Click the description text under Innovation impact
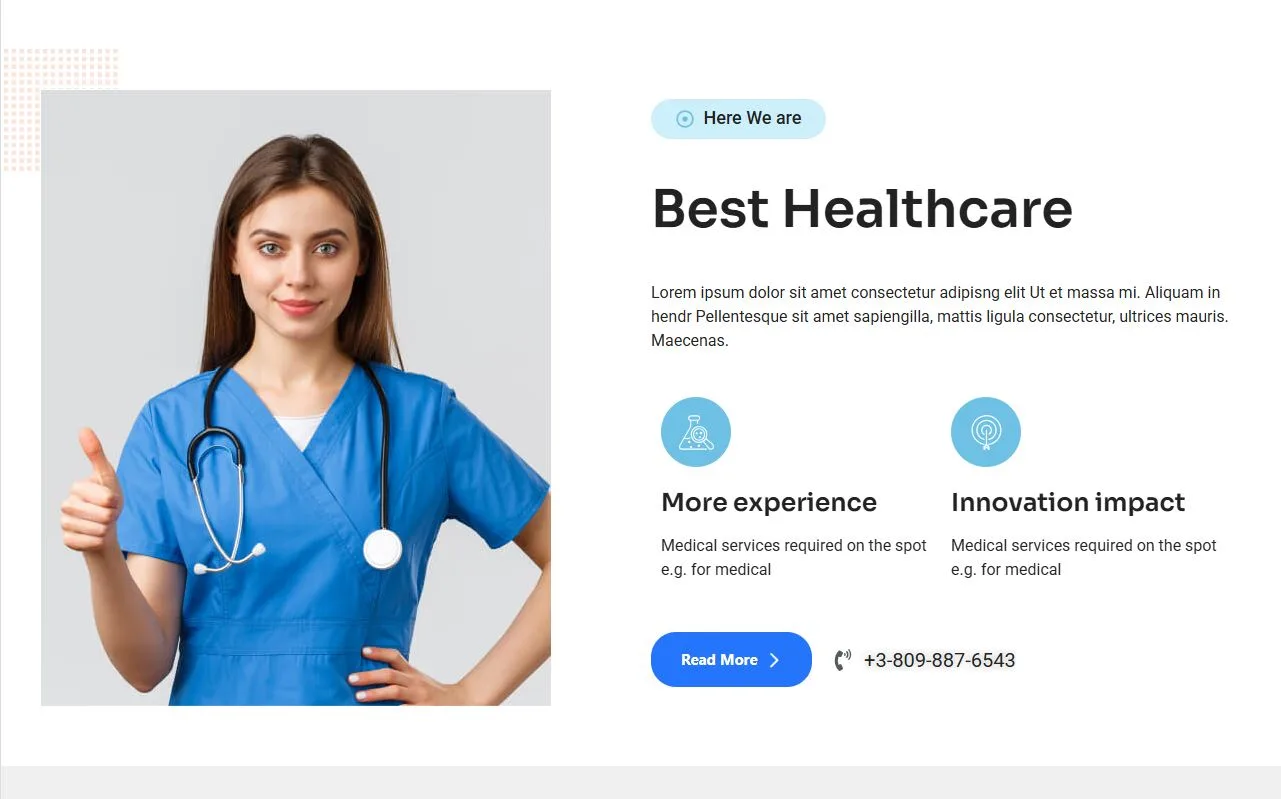The image size is (1281, 799). point(1084,558)
